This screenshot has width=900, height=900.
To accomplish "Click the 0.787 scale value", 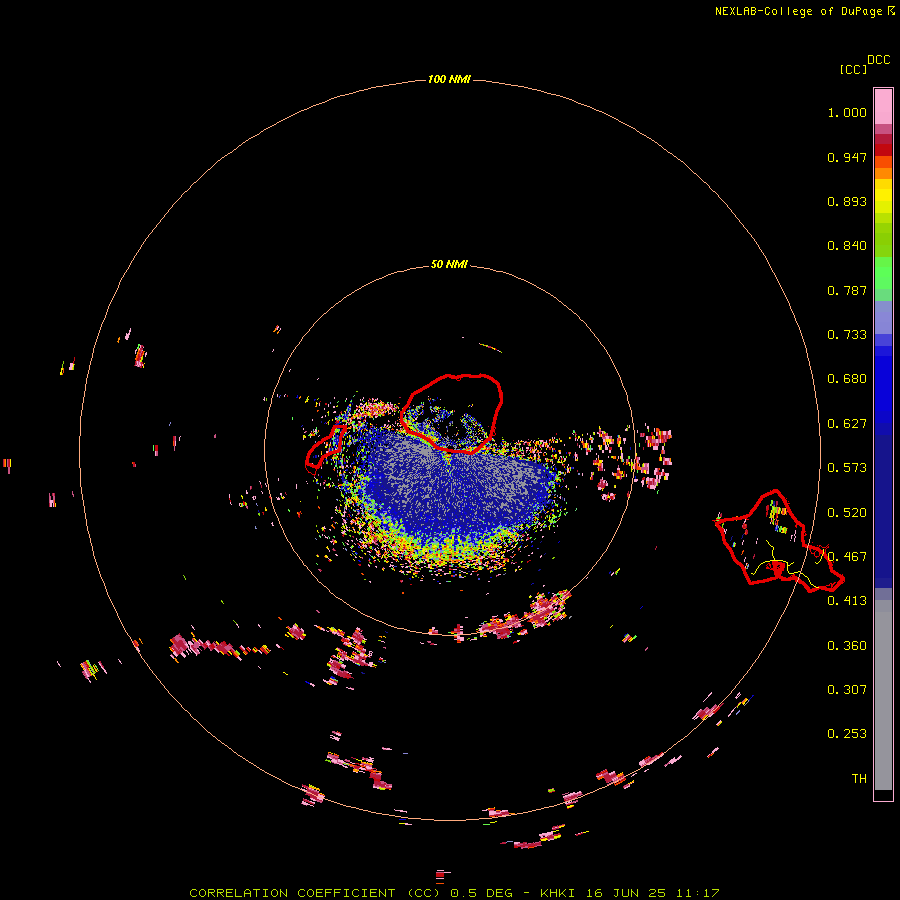I will pos(847,290).
